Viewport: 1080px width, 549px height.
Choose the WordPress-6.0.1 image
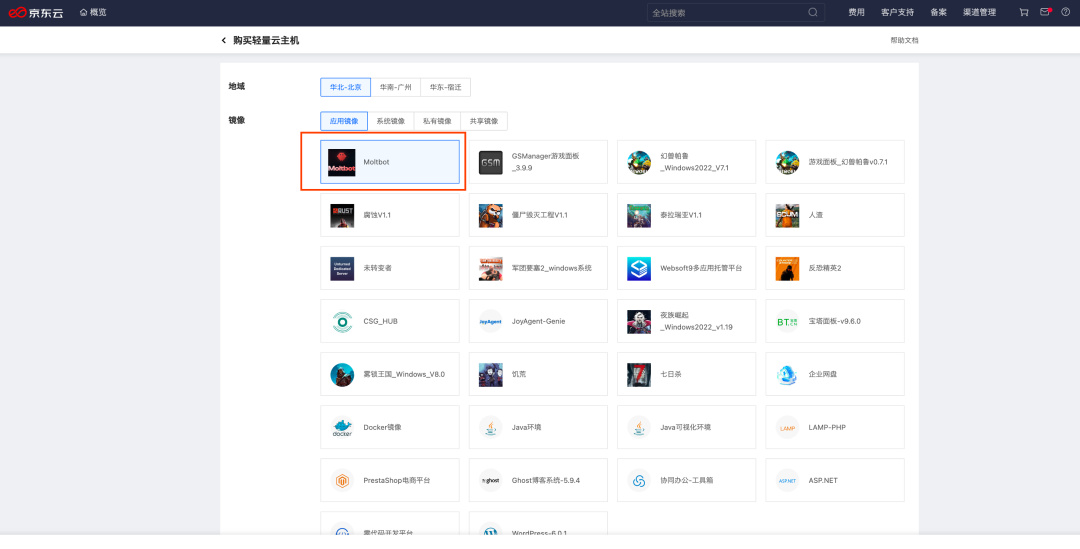pyautogui.click(x=539, y=524)
